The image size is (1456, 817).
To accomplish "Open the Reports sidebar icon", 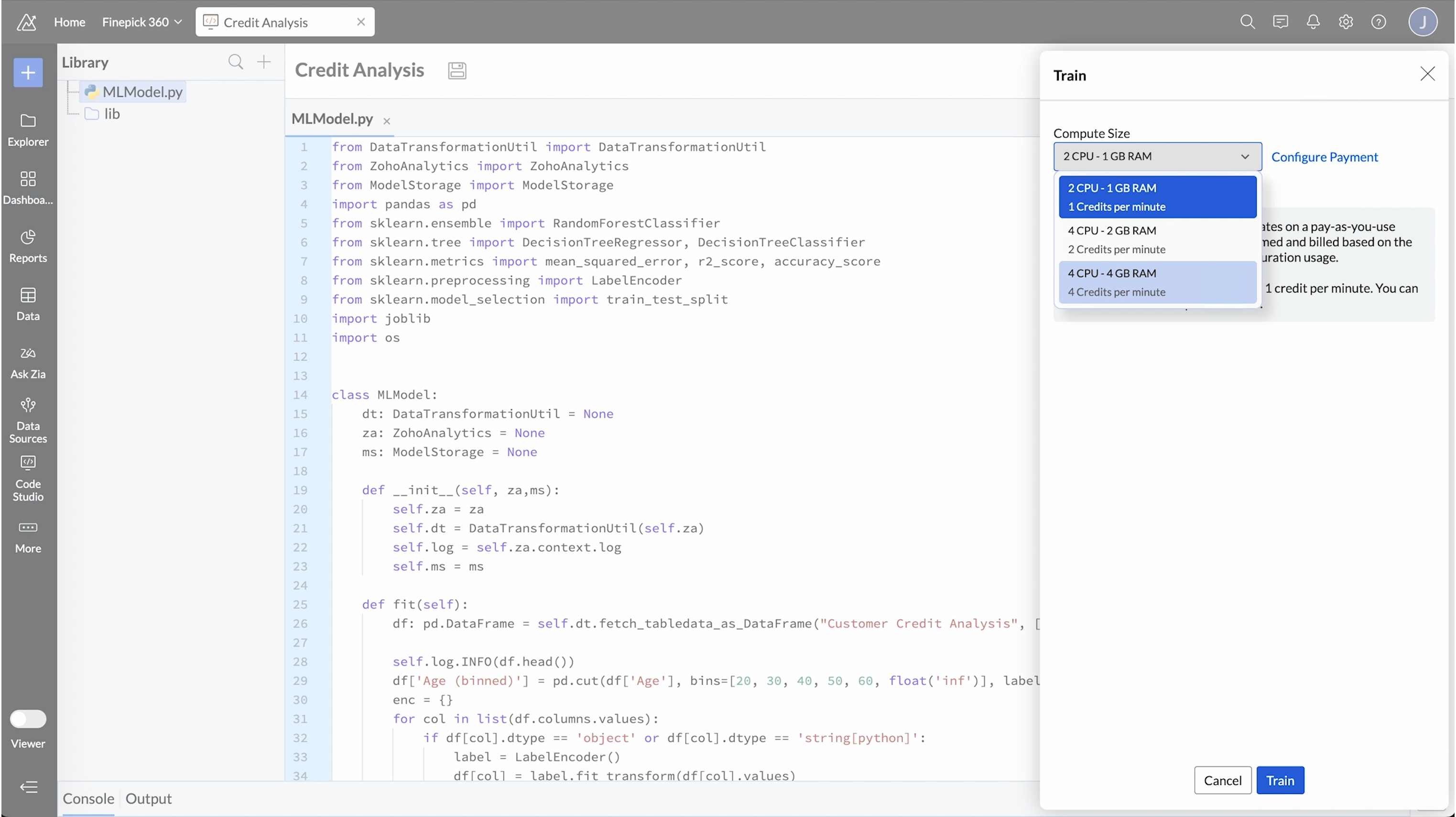I will point(28,246).
